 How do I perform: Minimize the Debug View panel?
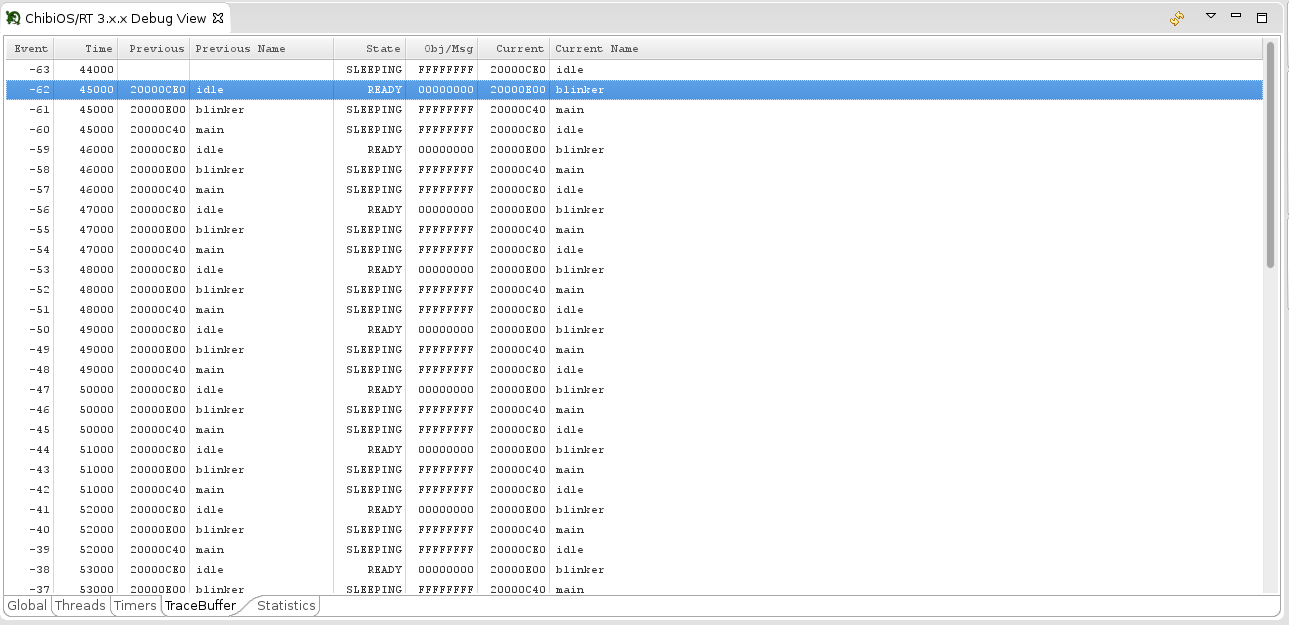point(1236,16)
